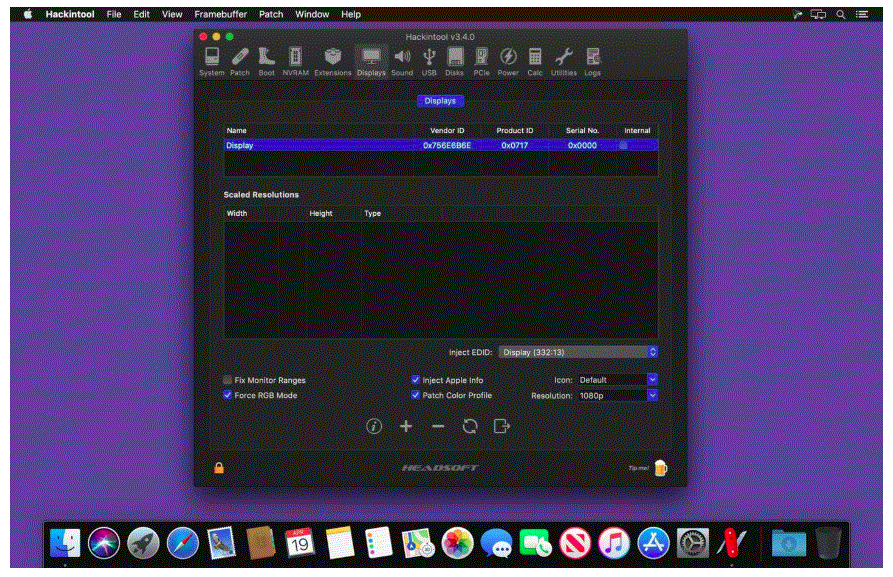Click the info icon below checkboxes
The image size is (893, 577).
pos(374,426)
